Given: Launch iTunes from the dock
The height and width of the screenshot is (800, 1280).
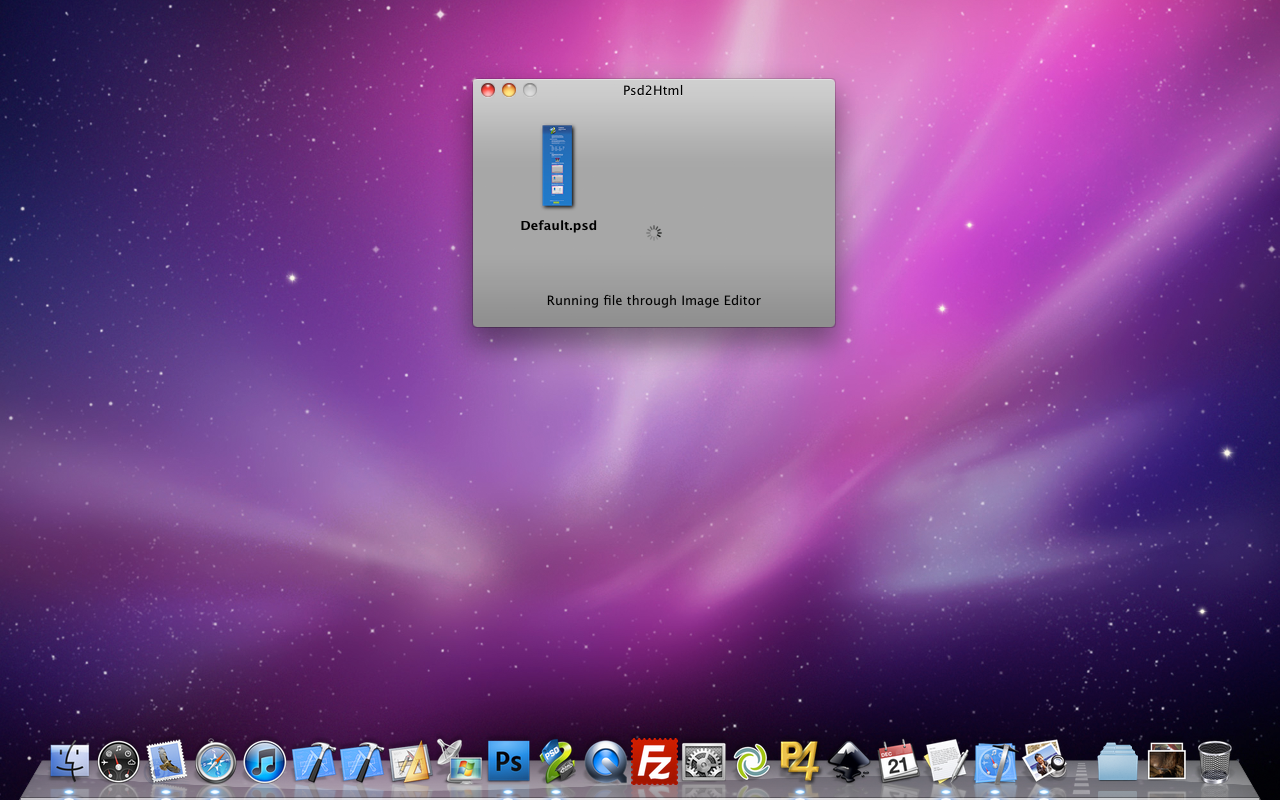Looking at the screenshot, I should click(x=264, y=762).
